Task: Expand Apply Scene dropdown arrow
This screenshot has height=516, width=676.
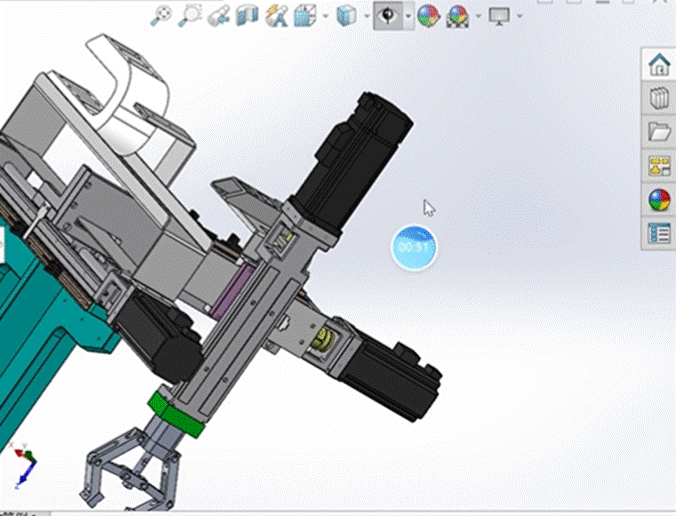Action: pos(479,16)
